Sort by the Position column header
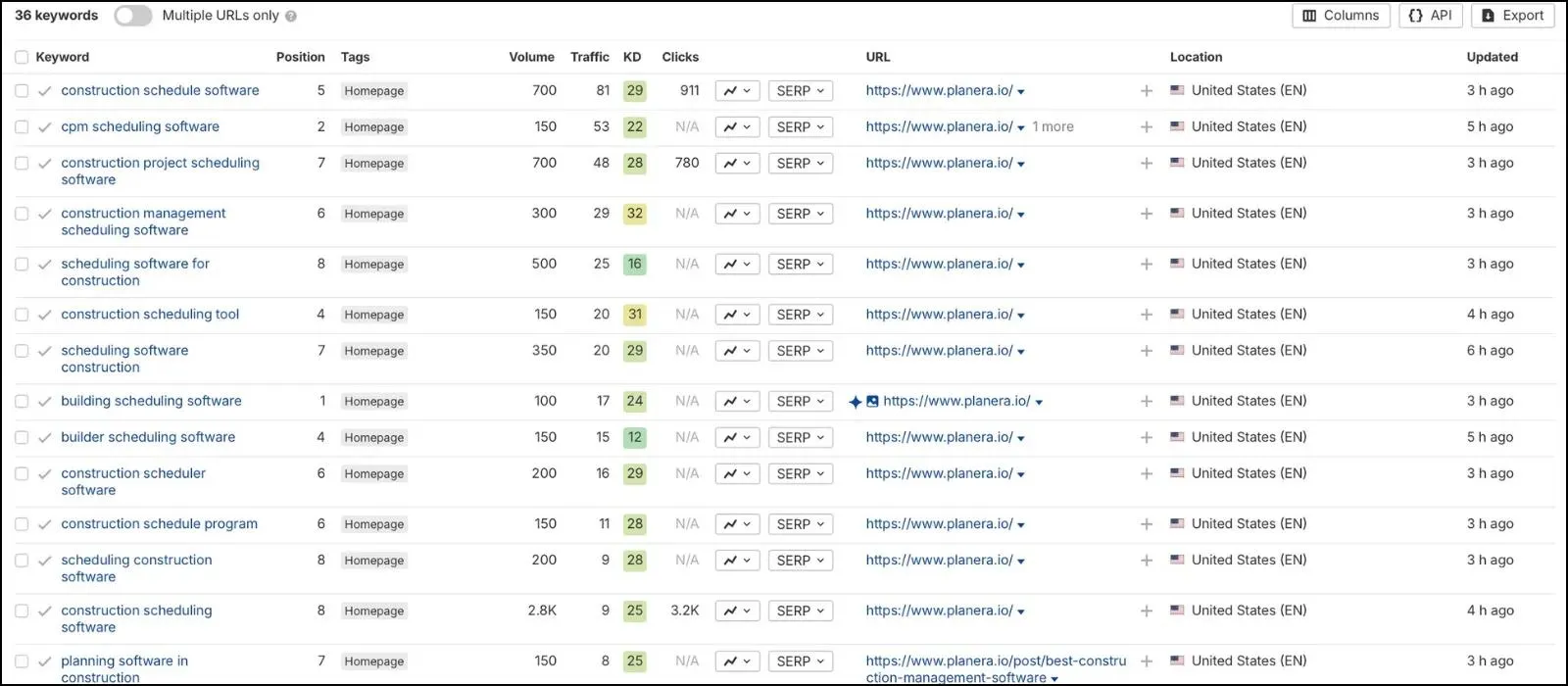The image size is (1568, 686). pos(300,57)
